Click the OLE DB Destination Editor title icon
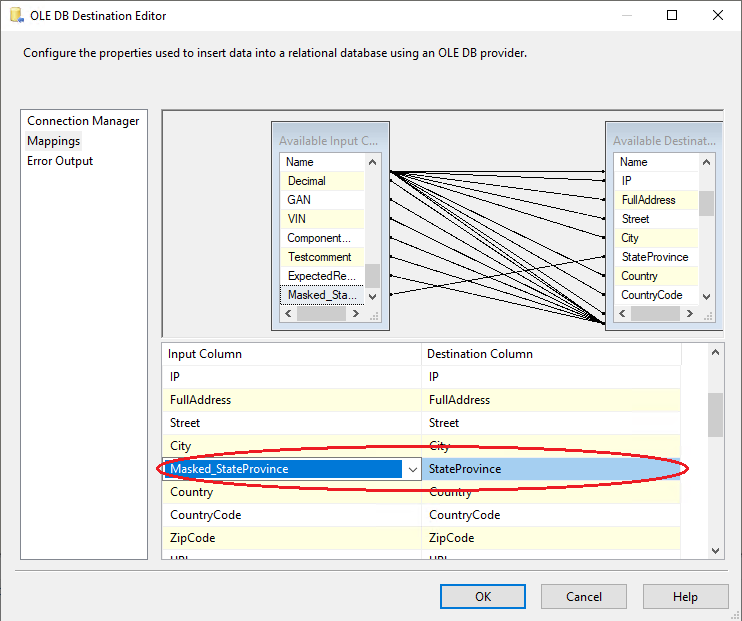The height and width of the screenshot is (621, 742). (x=15, y=16)
